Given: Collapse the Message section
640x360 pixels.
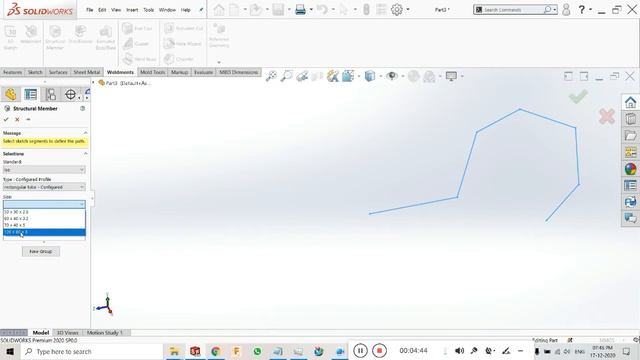Looking at the screenshot, I should (85, 133).
